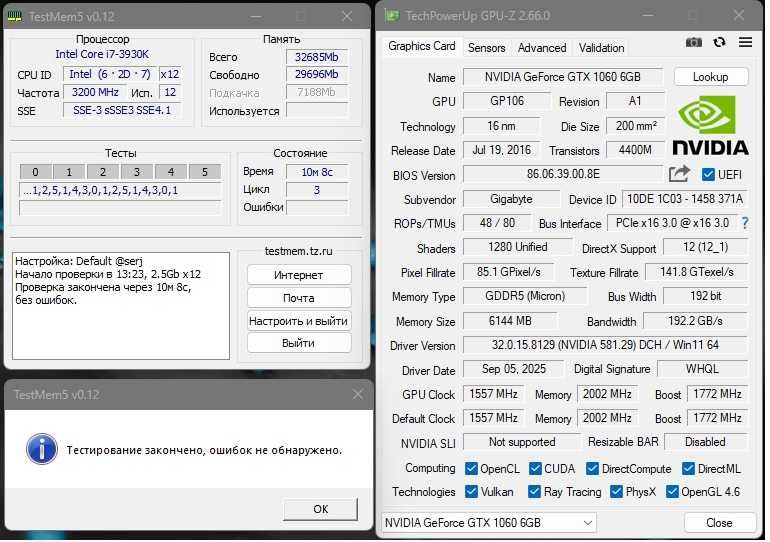Viewport: 770px width, 542px height.
Task: Click Release Date value Jul 19, 2016
Action: [501, 150]
